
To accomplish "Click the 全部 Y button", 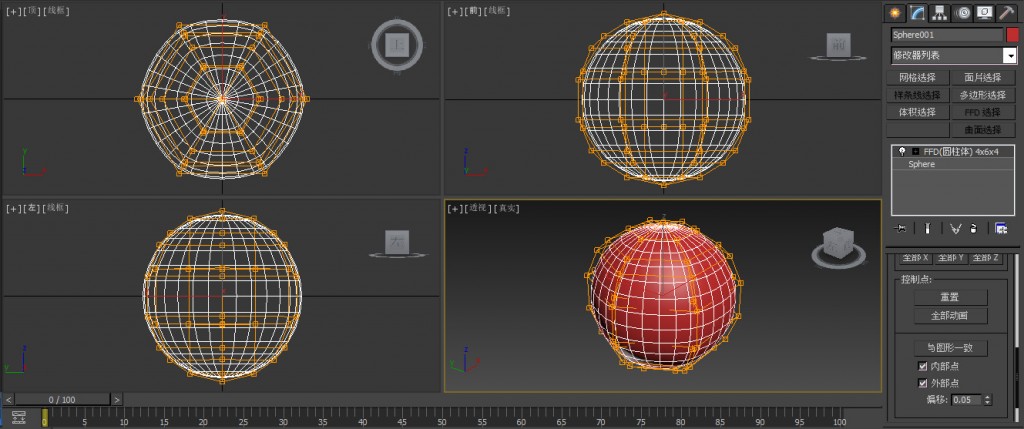I will point(950,257).
